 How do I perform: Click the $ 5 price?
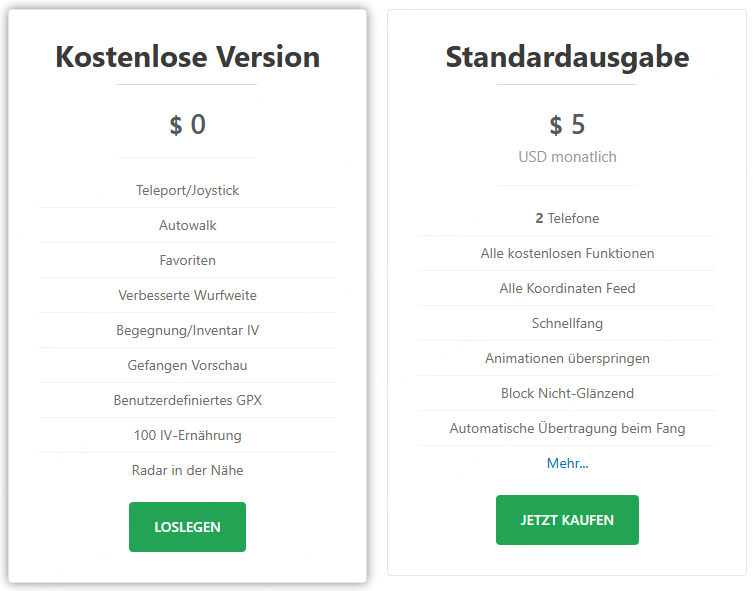click(567, 125)
